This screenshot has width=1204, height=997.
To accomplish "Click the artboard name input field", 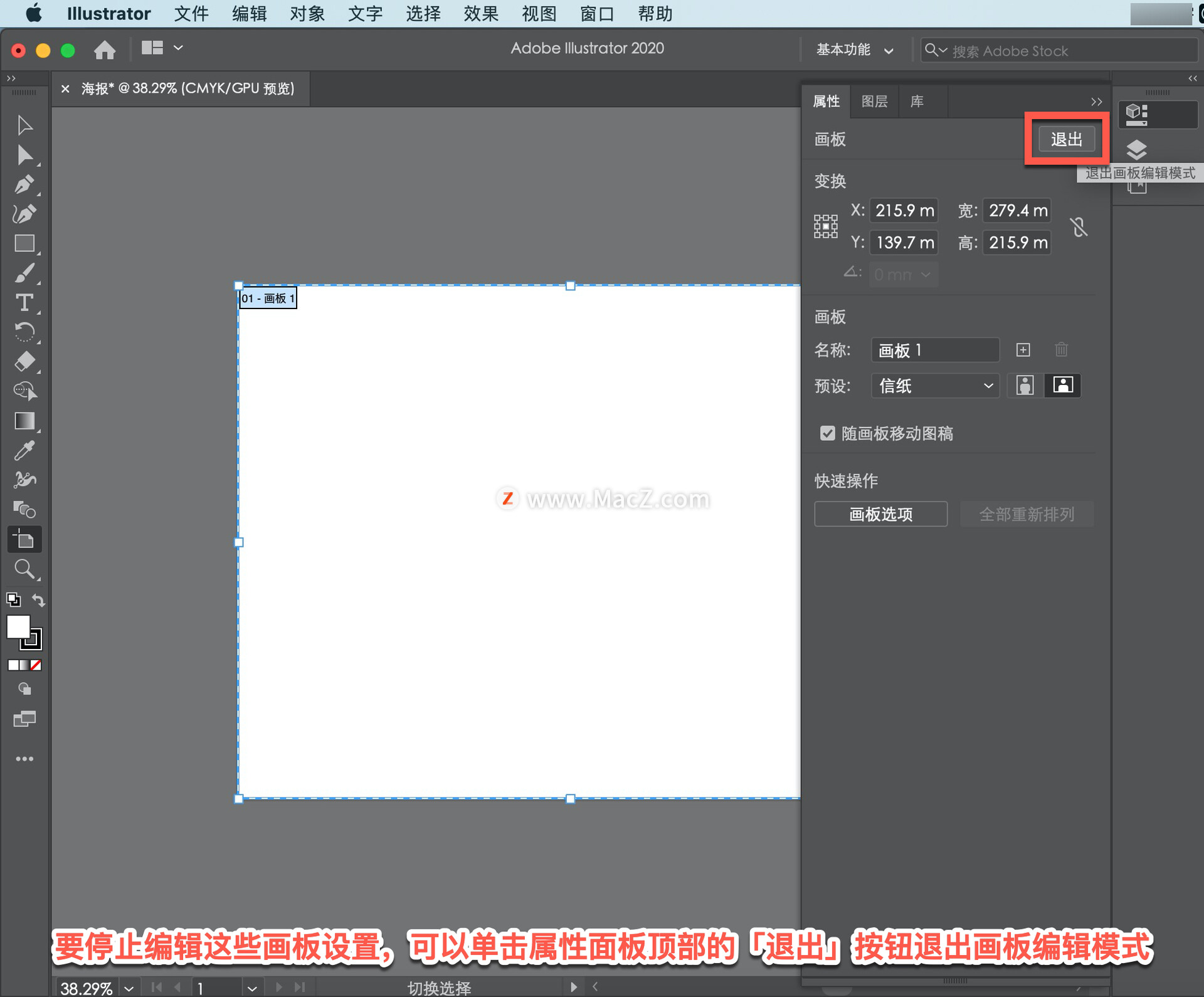I will click(x=934, y=350).
